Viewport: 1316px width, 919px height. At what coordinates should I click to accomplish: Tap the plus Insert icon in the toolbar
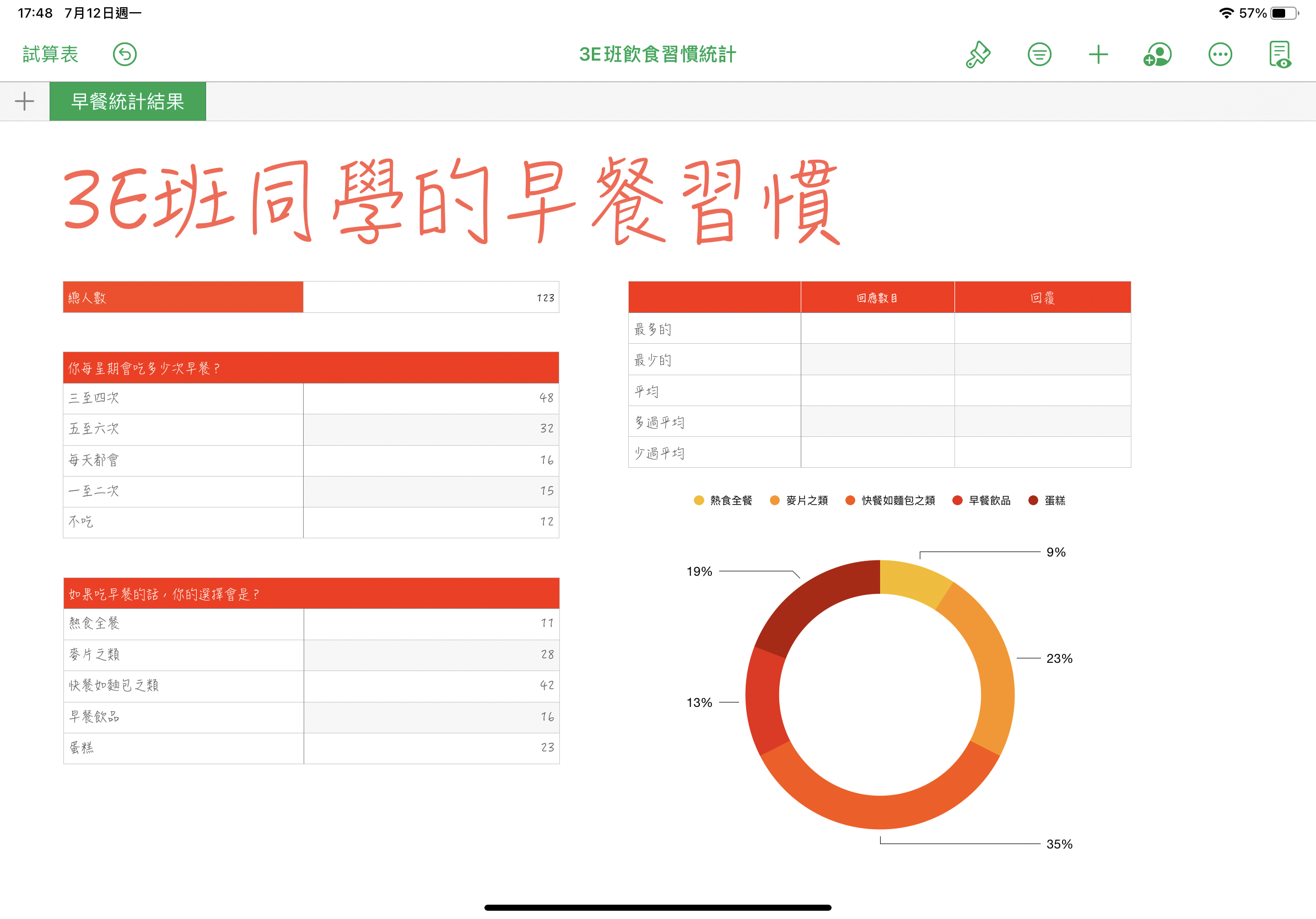tap(1098, 55)
